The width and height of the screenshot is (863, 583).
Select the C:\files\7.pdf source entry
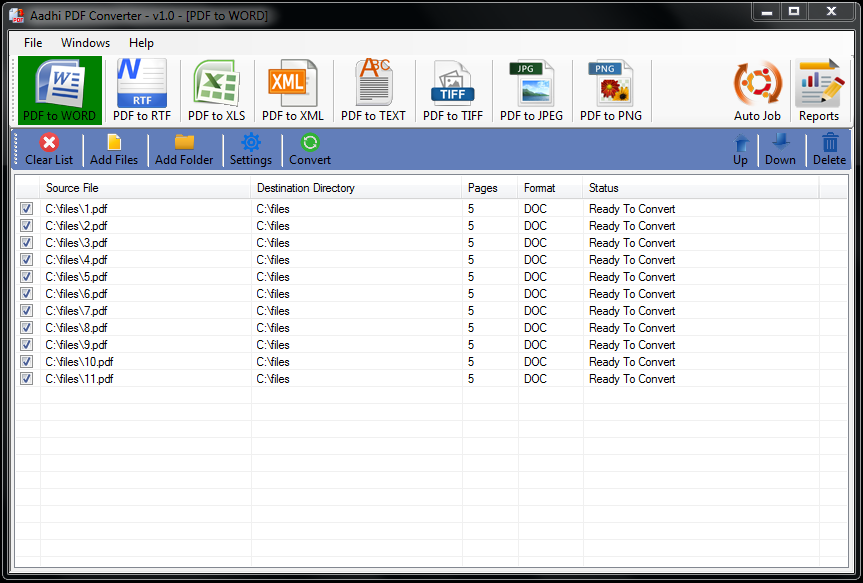point(77,311)
